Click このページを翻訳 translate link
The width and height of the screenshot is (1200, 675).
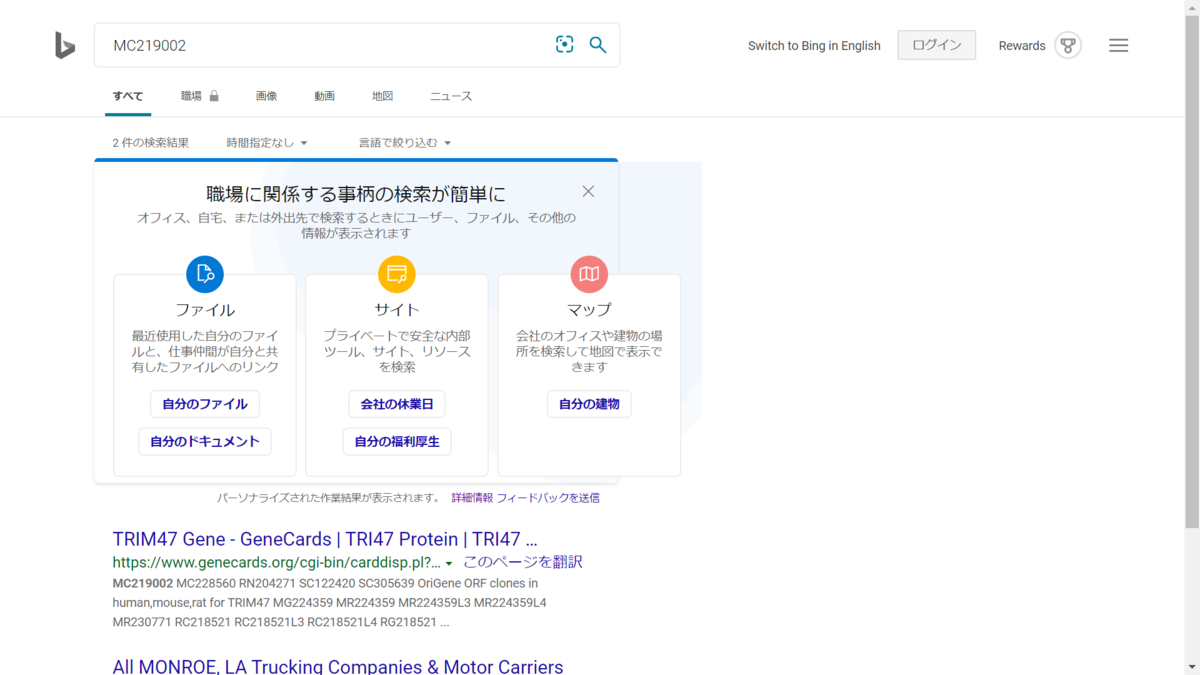(523, 562)
